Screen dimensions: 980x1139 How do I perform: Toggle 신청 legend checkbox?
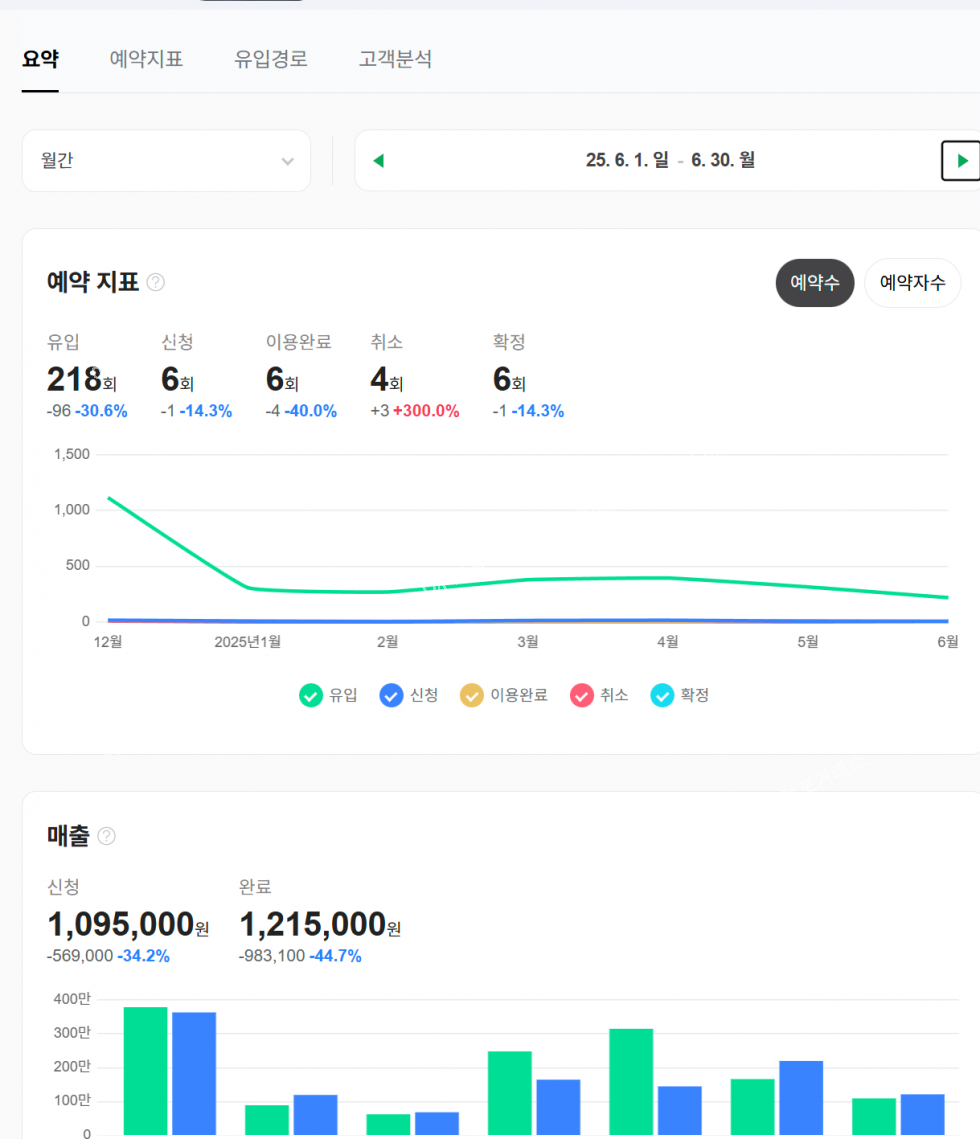391,695
